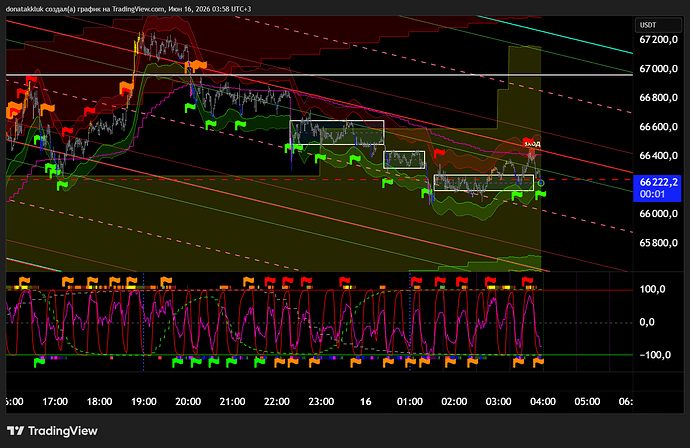Select the small white rectangle between 16 and 01:00

(404, 160)
